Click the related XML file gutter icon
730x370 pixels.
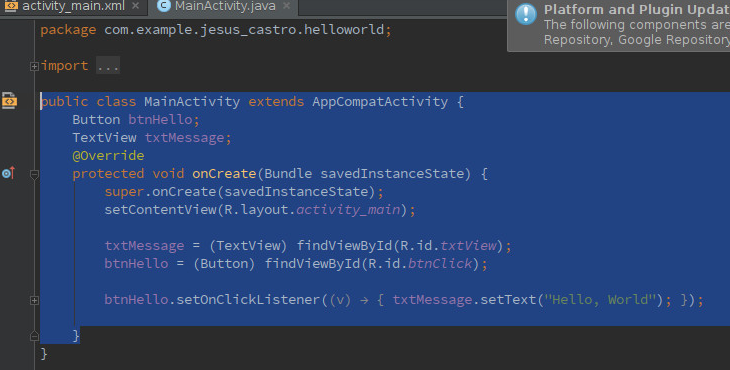(9, 101)
